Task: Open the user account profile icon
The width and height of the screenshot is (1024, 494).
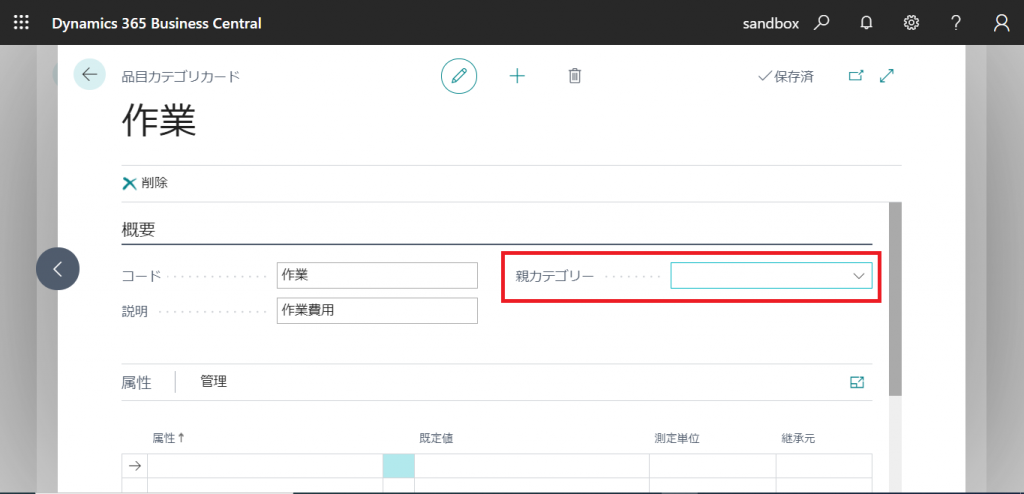Action: tap(1001, 22)
